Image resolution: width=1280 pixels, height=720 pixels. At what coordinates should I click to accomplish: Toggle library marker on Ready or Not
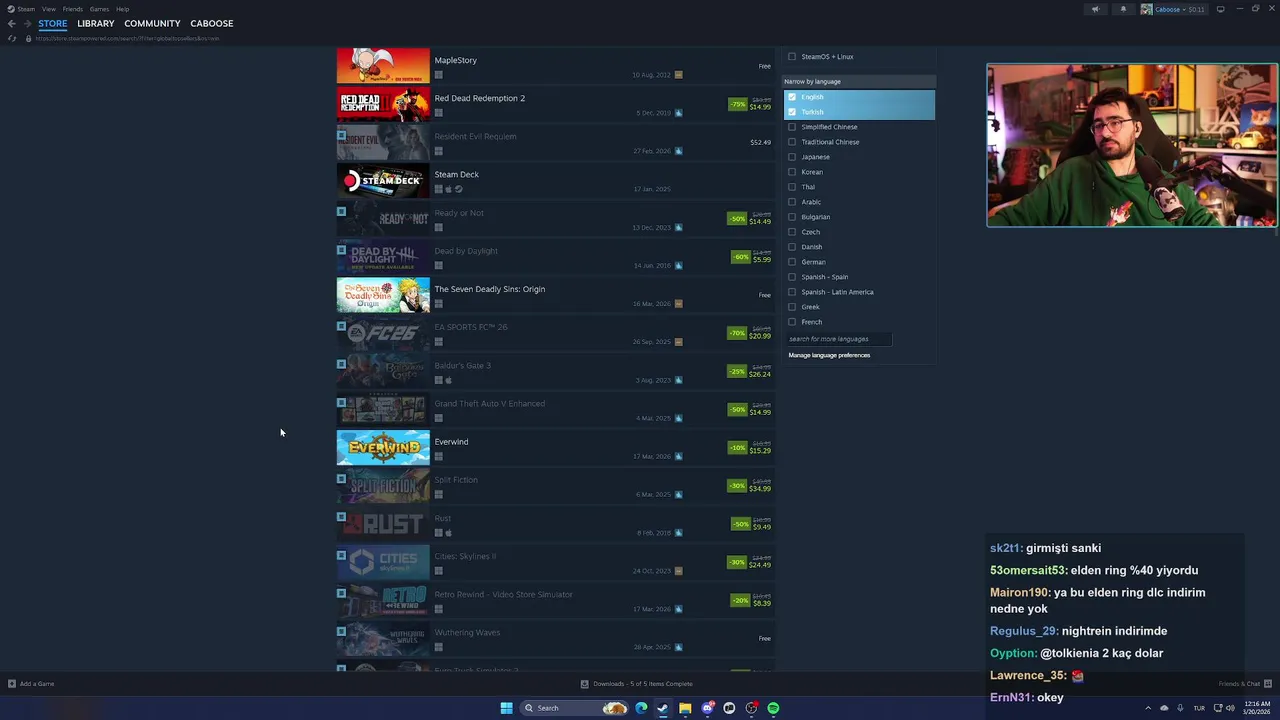(341, 211)
